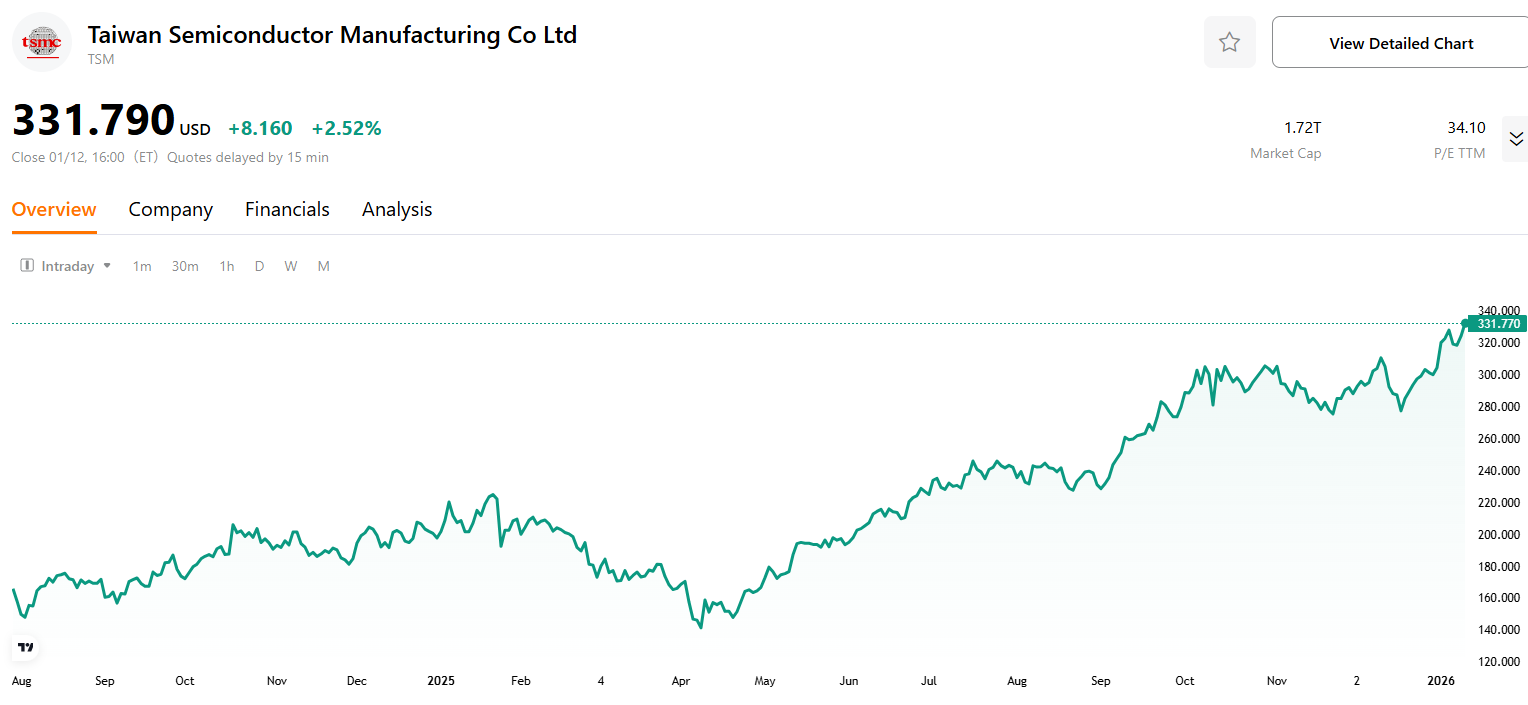Click the Market Cap value

coord(1302,128)
